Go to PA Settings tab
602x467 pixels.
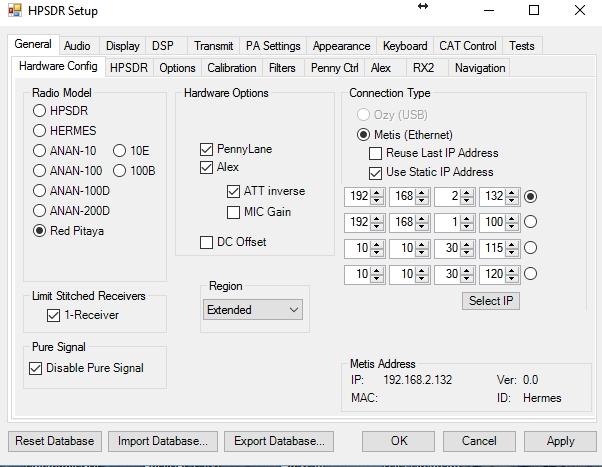coord(273,46)
